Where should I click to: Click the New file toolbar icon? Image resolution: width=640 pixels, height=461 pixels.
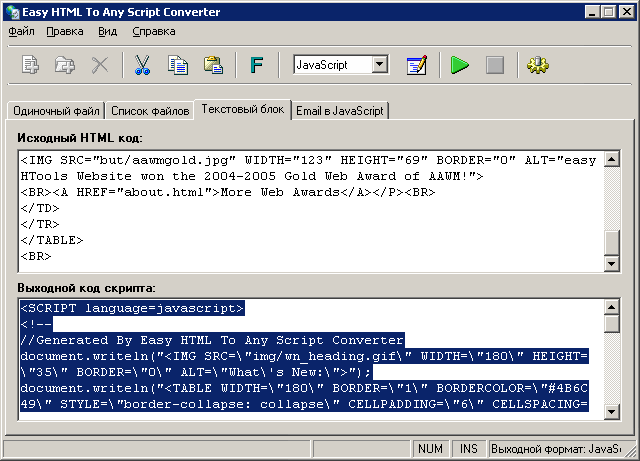[x=31, y=65]
